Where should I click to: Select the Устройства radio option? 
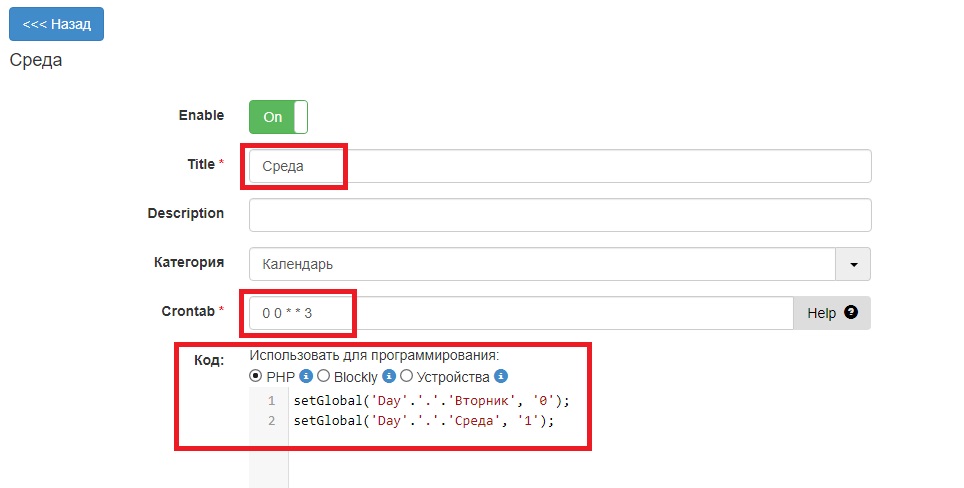(407, 377)
